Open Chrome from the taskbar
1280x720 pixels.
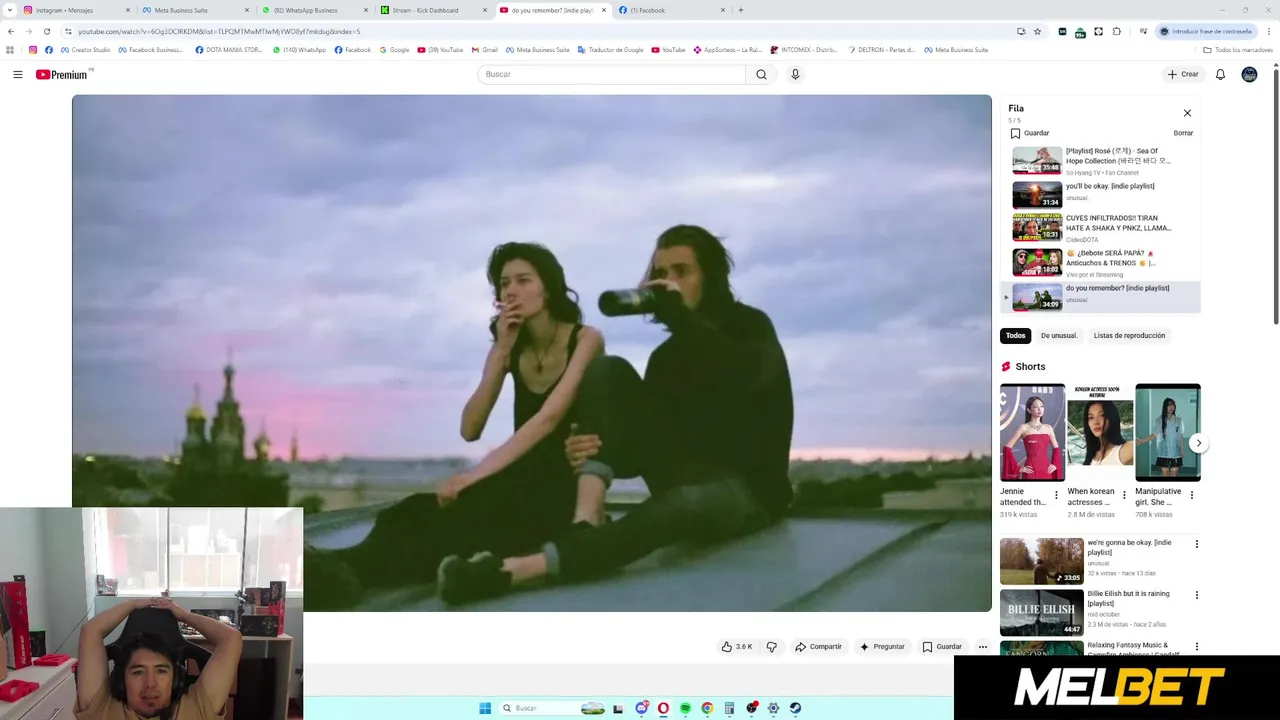[707, 708]
